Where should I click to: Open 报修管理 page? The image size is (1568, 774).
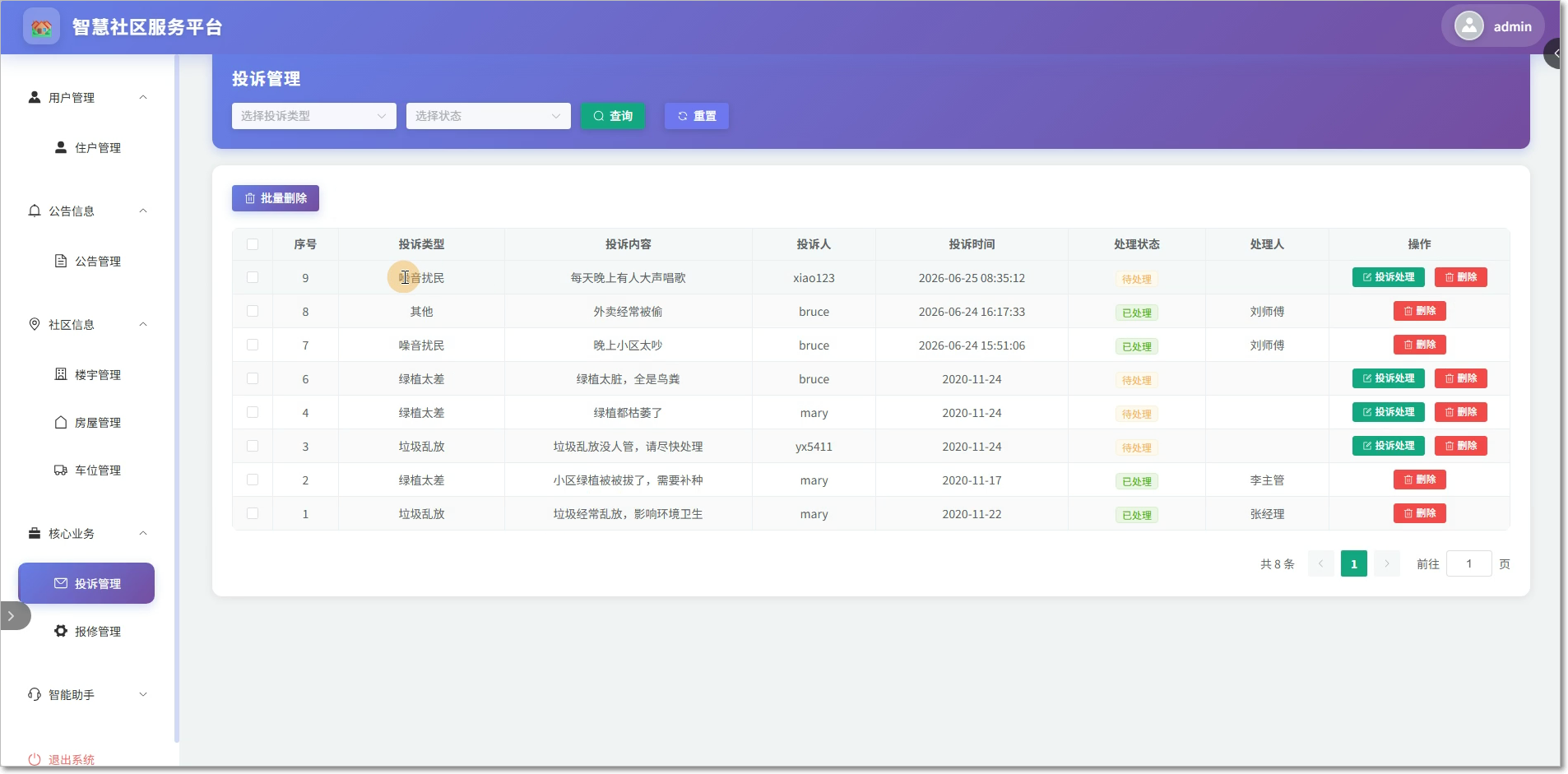coord(86,631)
